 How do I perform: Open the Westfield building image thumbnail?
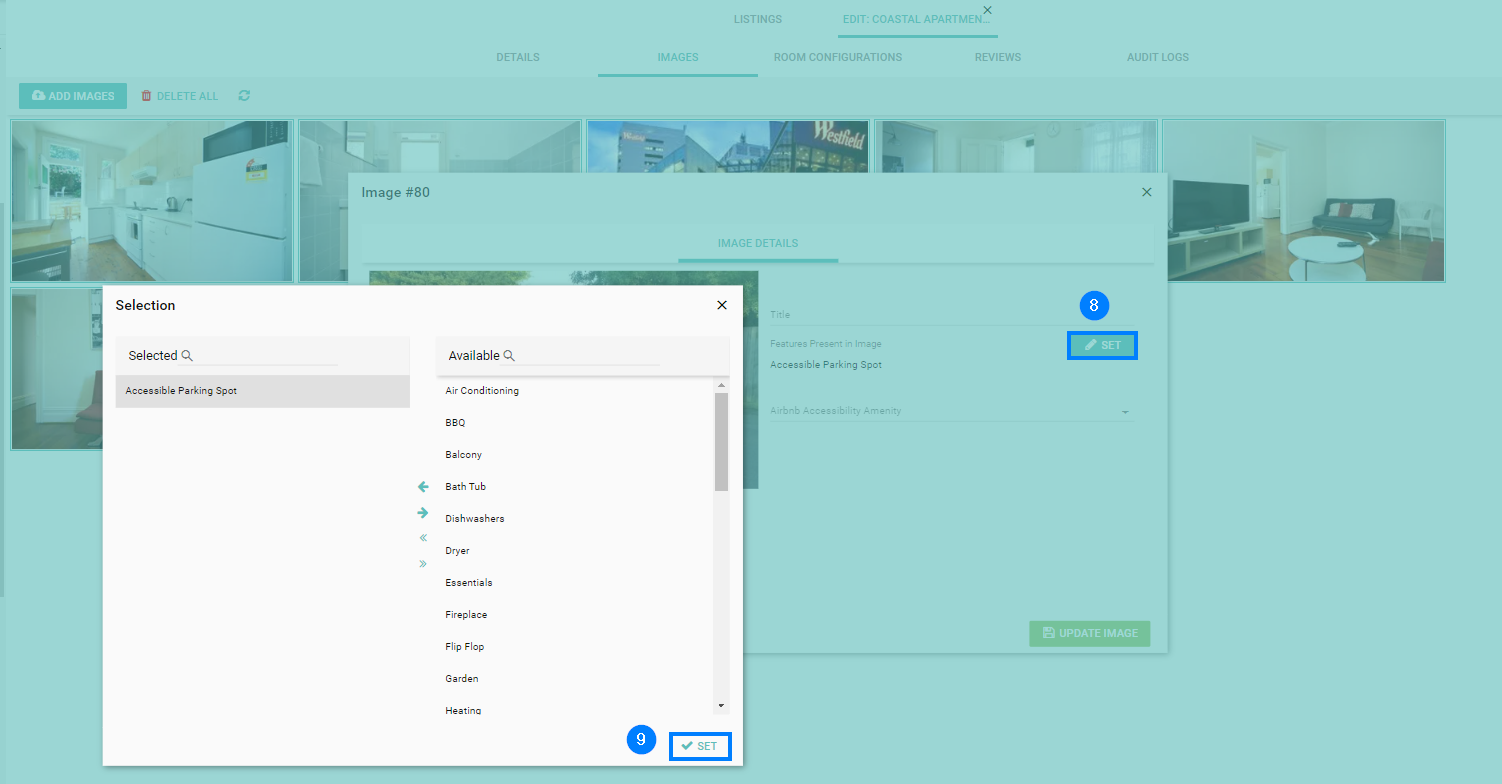[727, 147]
